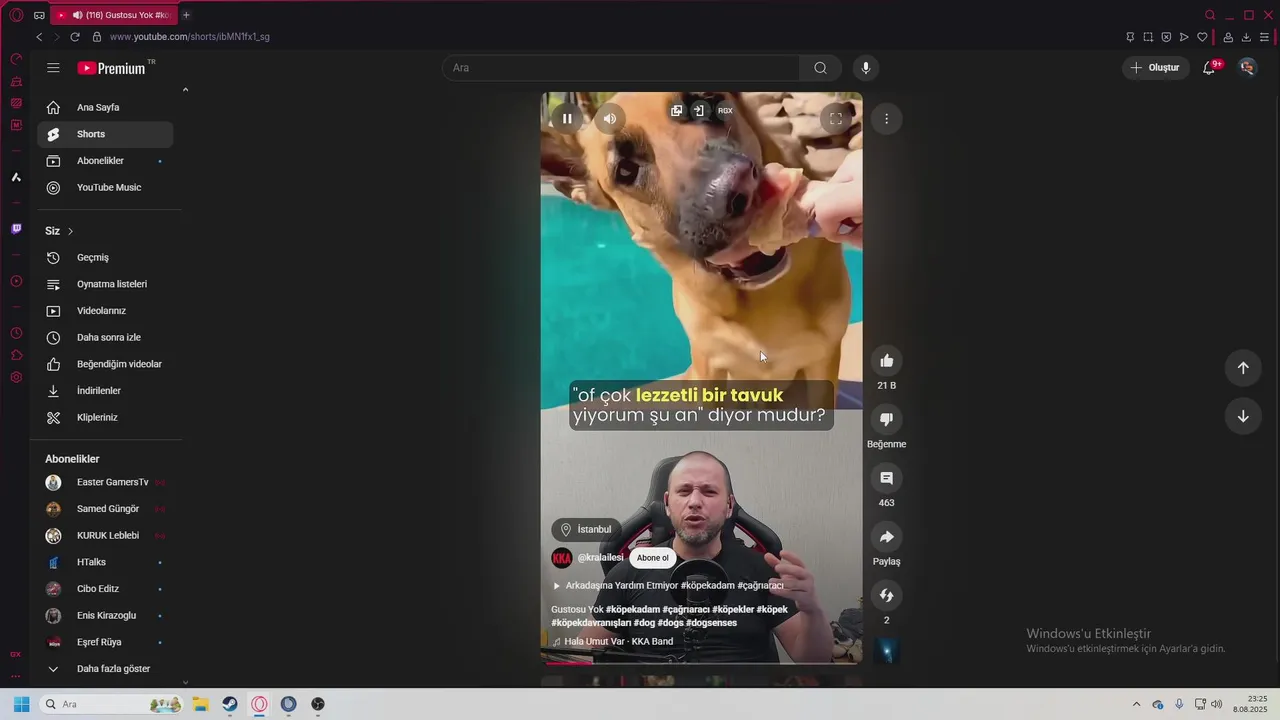Open Videolarınız in the sidebar
Screen dimensions: 1280x720
coord(105,311)
